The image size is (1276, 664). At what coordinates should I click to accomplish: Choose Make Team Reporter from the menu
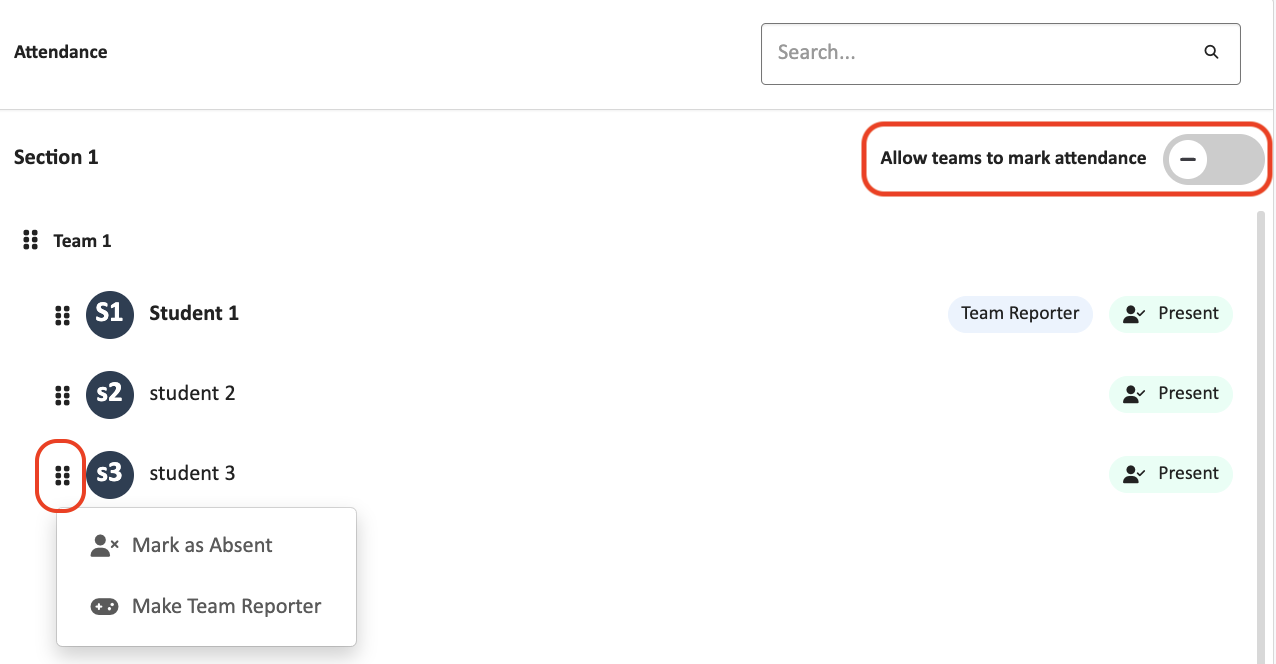click(x=226, y=606)
